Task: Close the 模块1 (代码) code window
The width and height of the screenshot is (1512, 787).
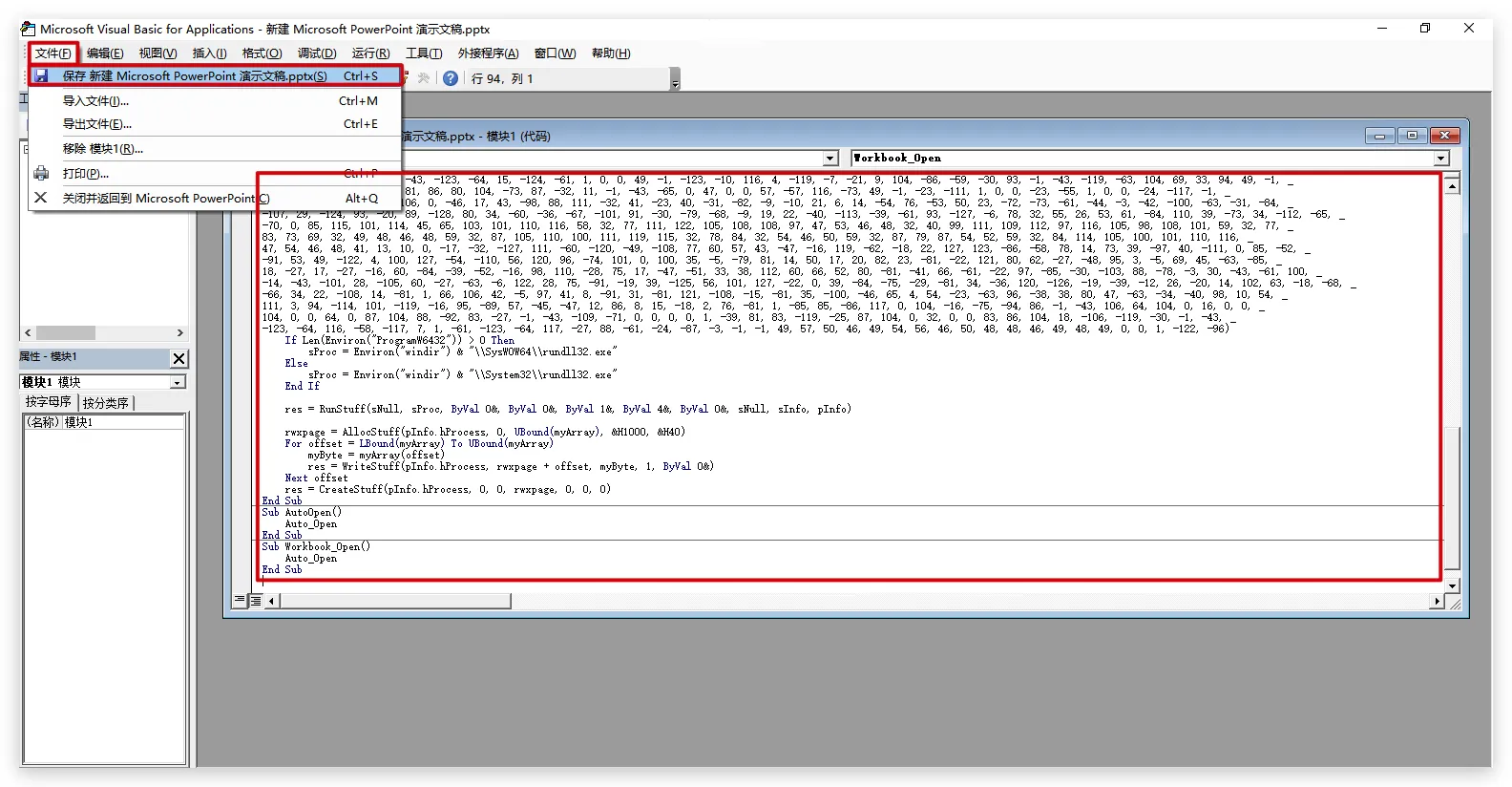Action: coord(1444,137)
